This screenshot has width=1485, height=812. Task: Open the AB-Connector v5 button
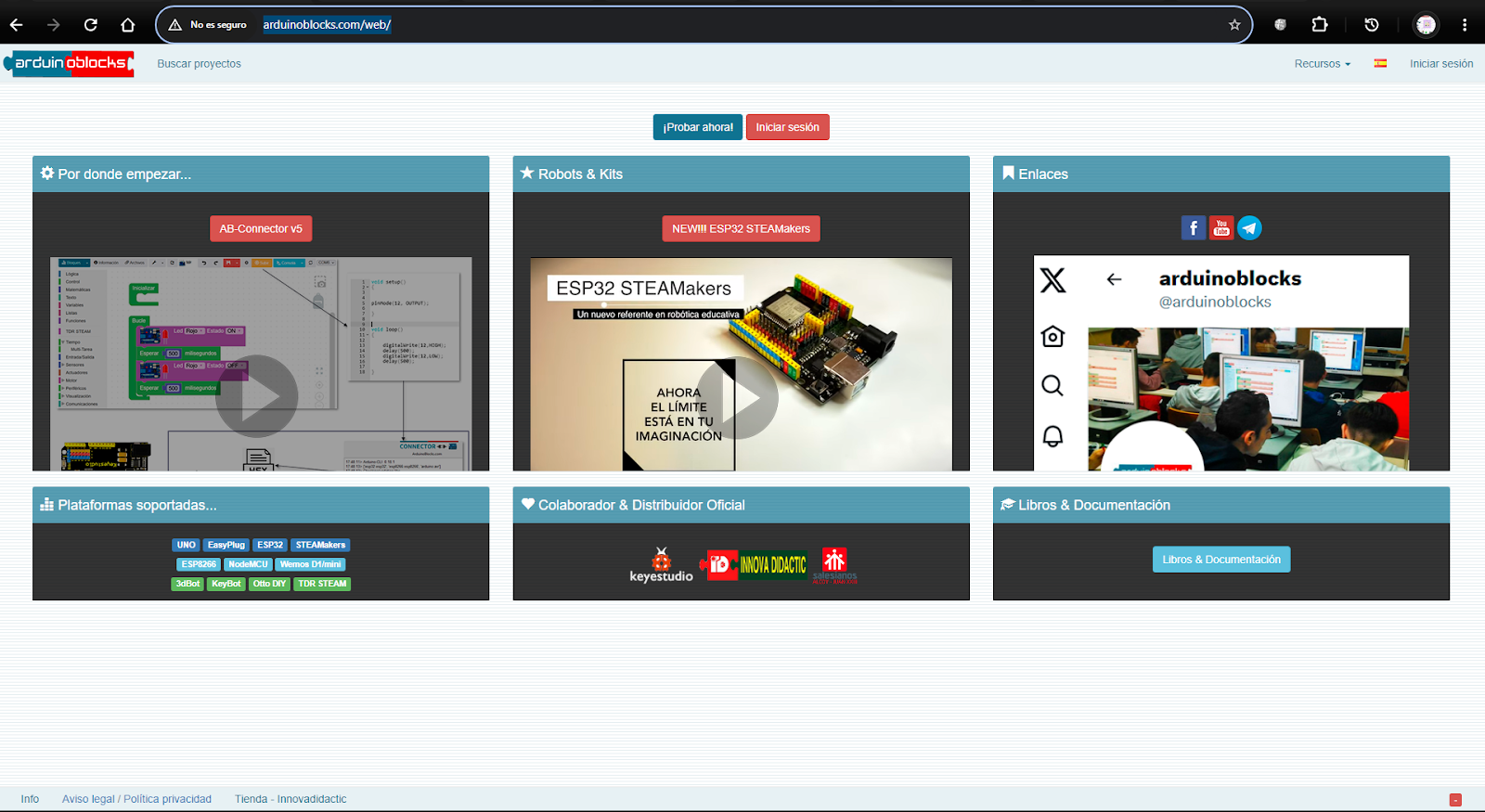pyautogui.click(x=261, y=228)
